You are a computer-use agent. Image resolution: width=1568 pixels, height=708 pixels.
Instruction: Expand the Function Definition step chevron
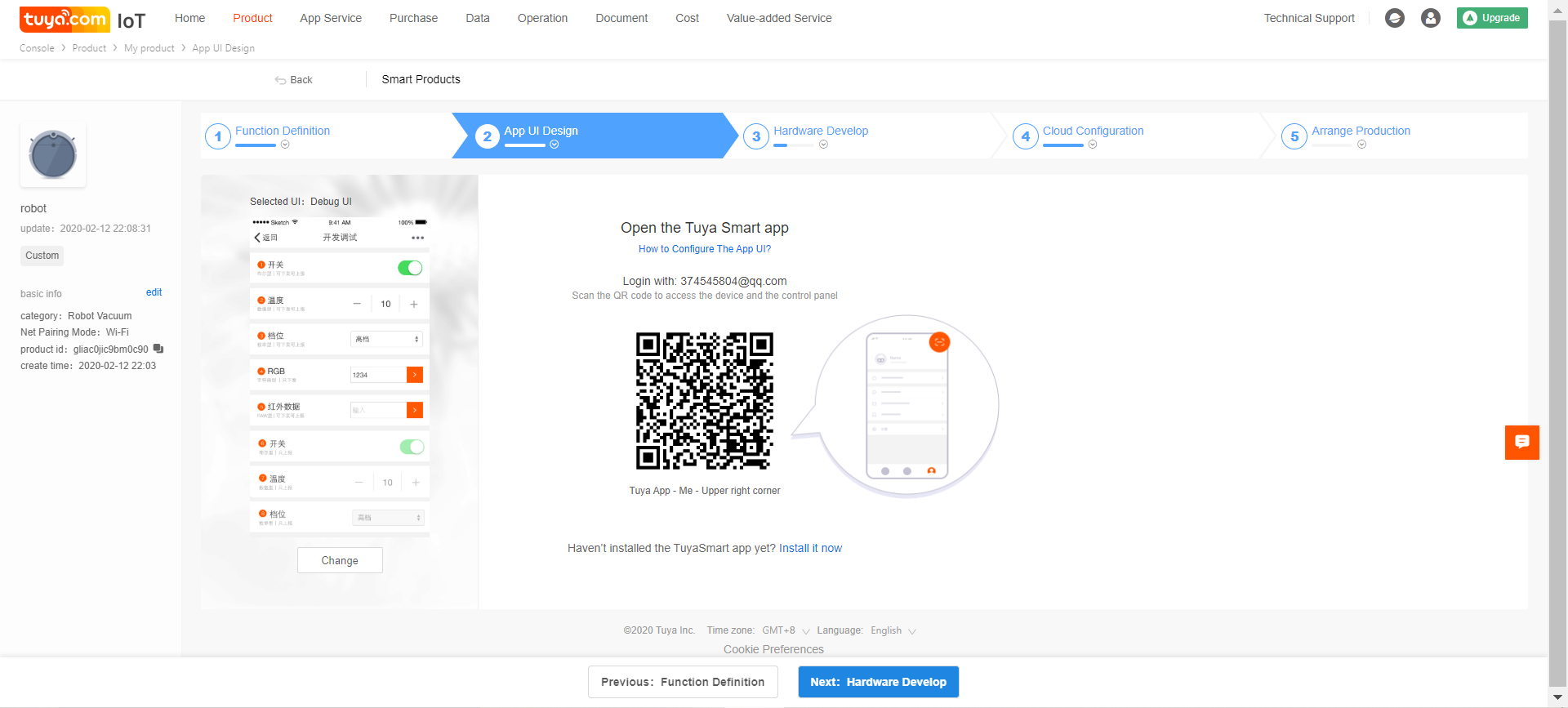[x=285, y=145]
